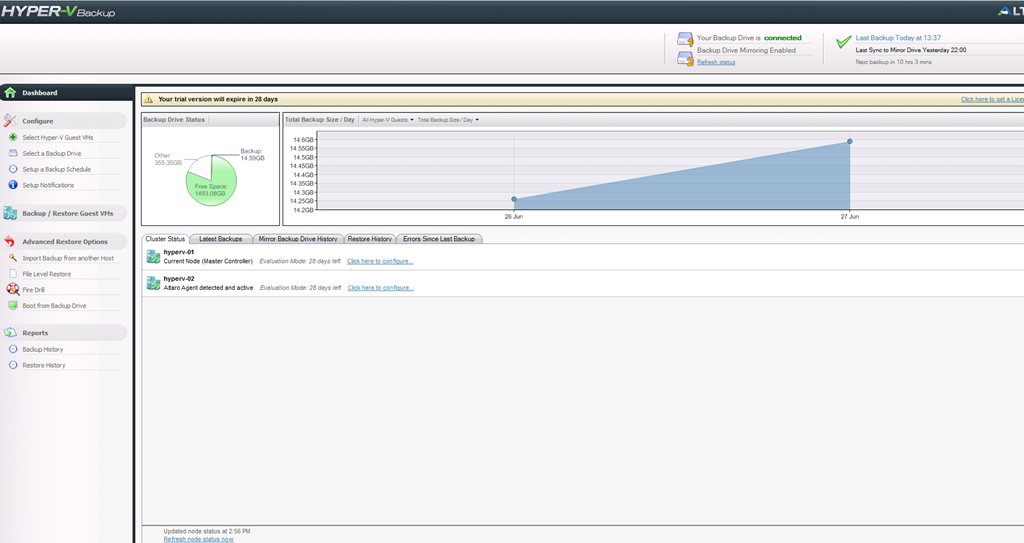Image resolution: width=1024 pixels, height=543 pixels.
Task: Click the Setup Notifications info icon
Action: 13,185
